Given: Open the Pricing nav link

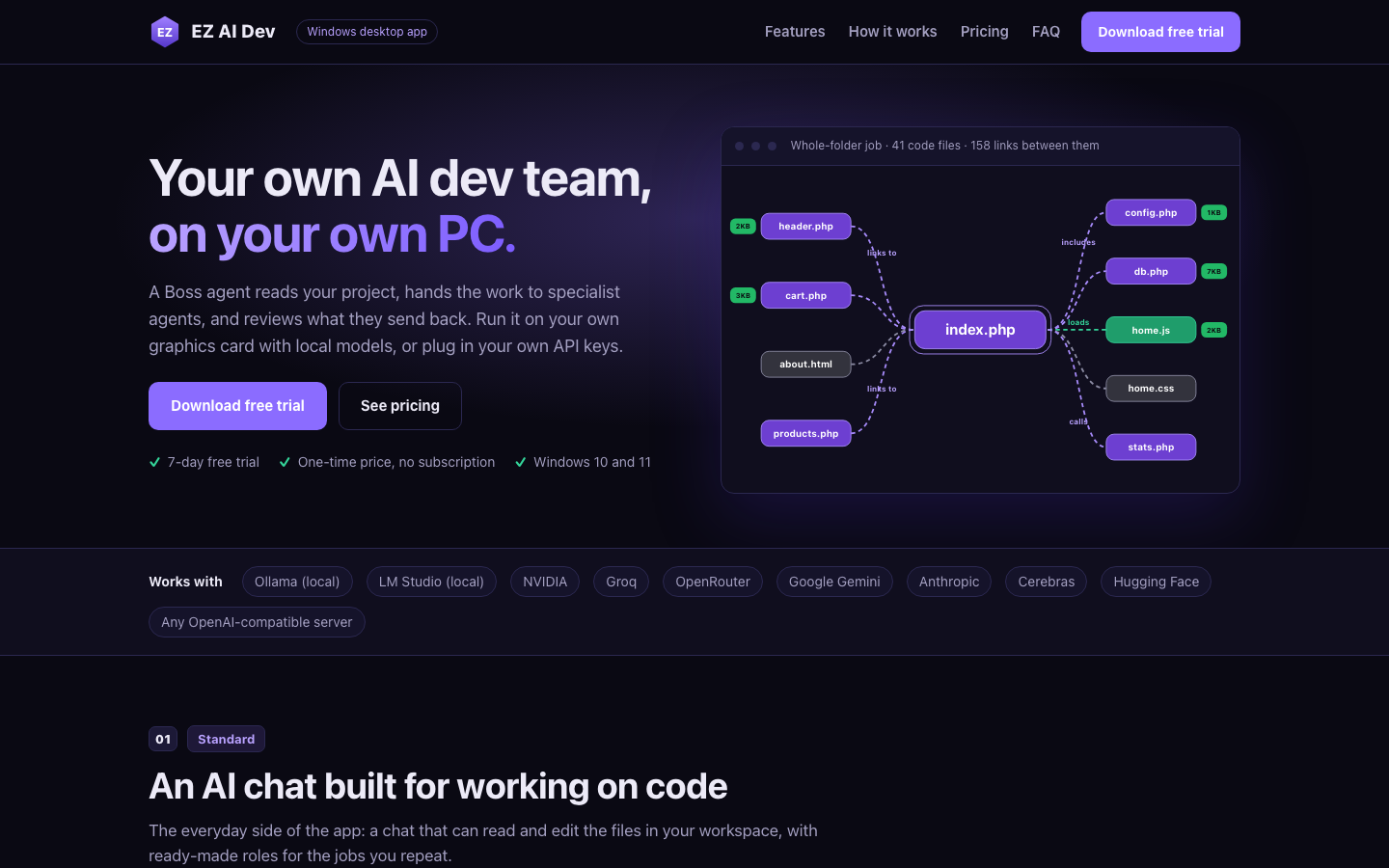Looking at the screenshot, I should coord(984,32).
